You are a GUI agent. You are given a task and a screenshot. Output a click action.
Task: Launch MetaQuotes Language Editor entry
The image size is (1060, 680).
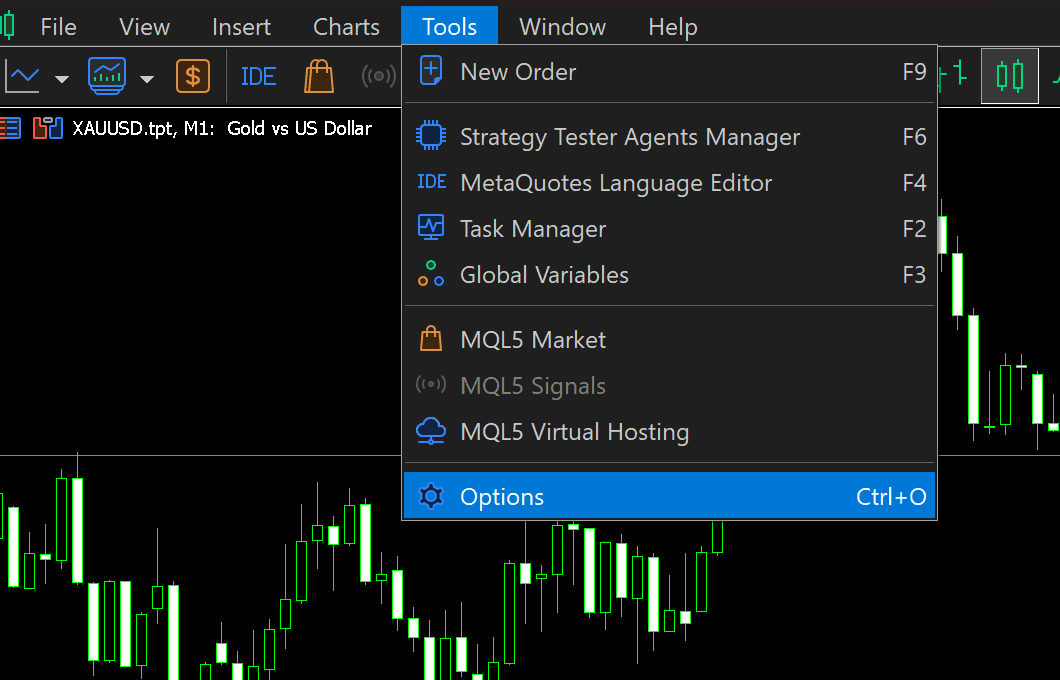click(669, 183)
